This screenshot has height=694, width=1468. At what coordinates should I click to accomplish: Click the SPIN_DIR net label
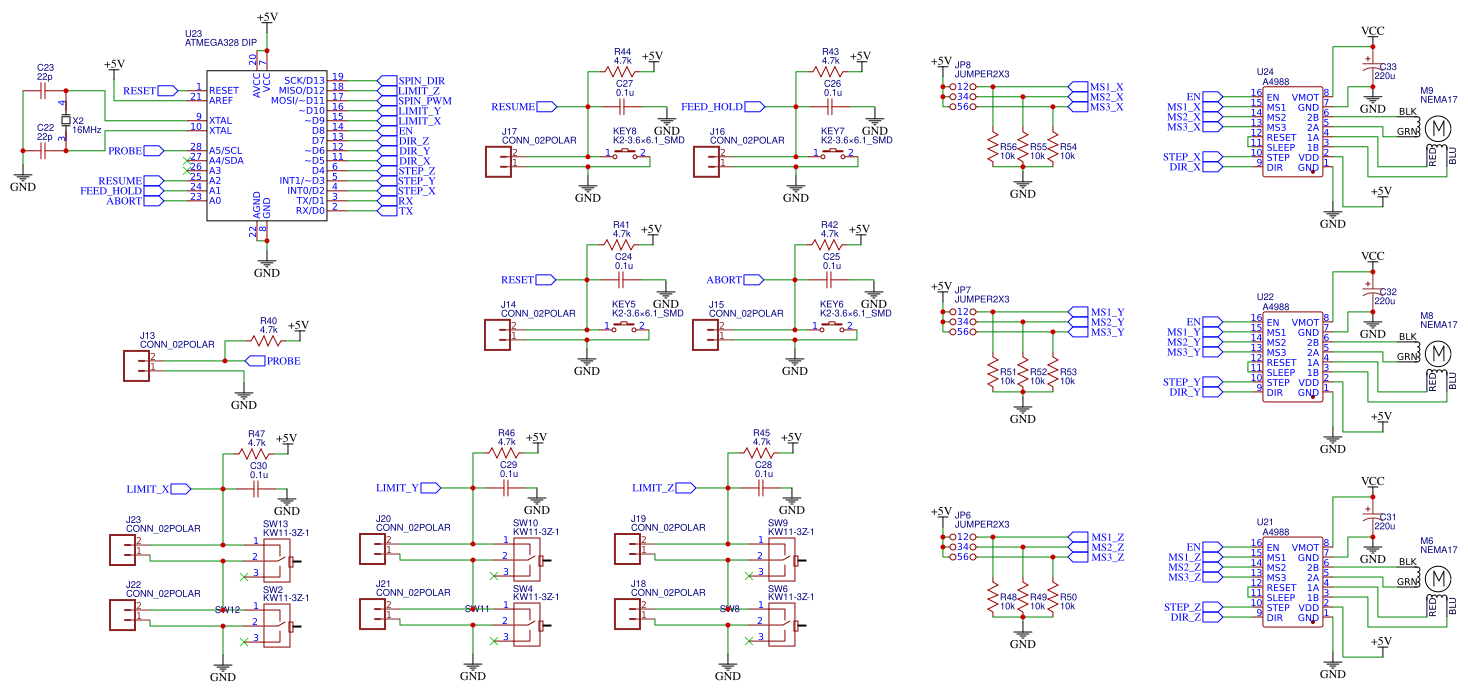422,80
